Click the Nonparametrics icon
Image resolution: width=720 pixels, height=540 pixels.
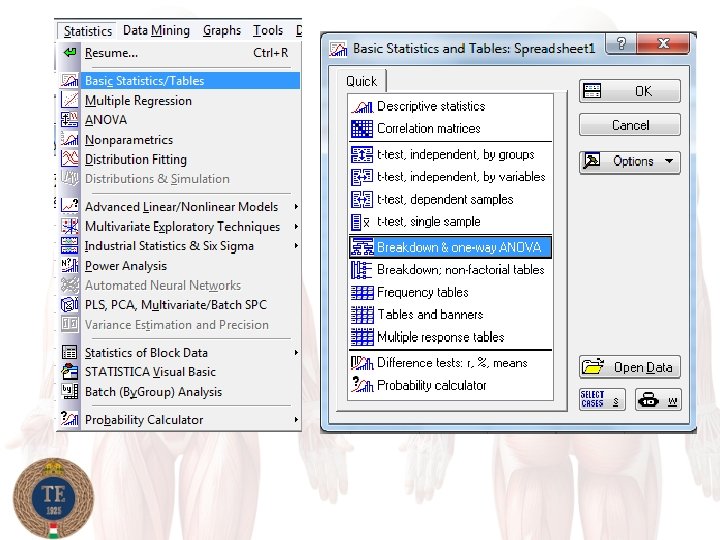(70, 139)
